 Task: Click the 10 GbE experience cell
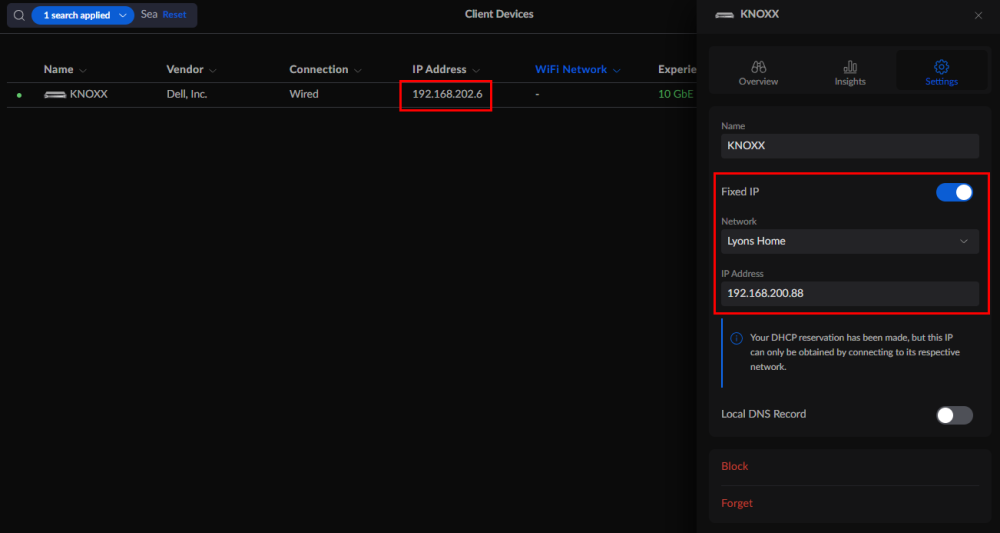pyautogui.click(x=675, y=94)
